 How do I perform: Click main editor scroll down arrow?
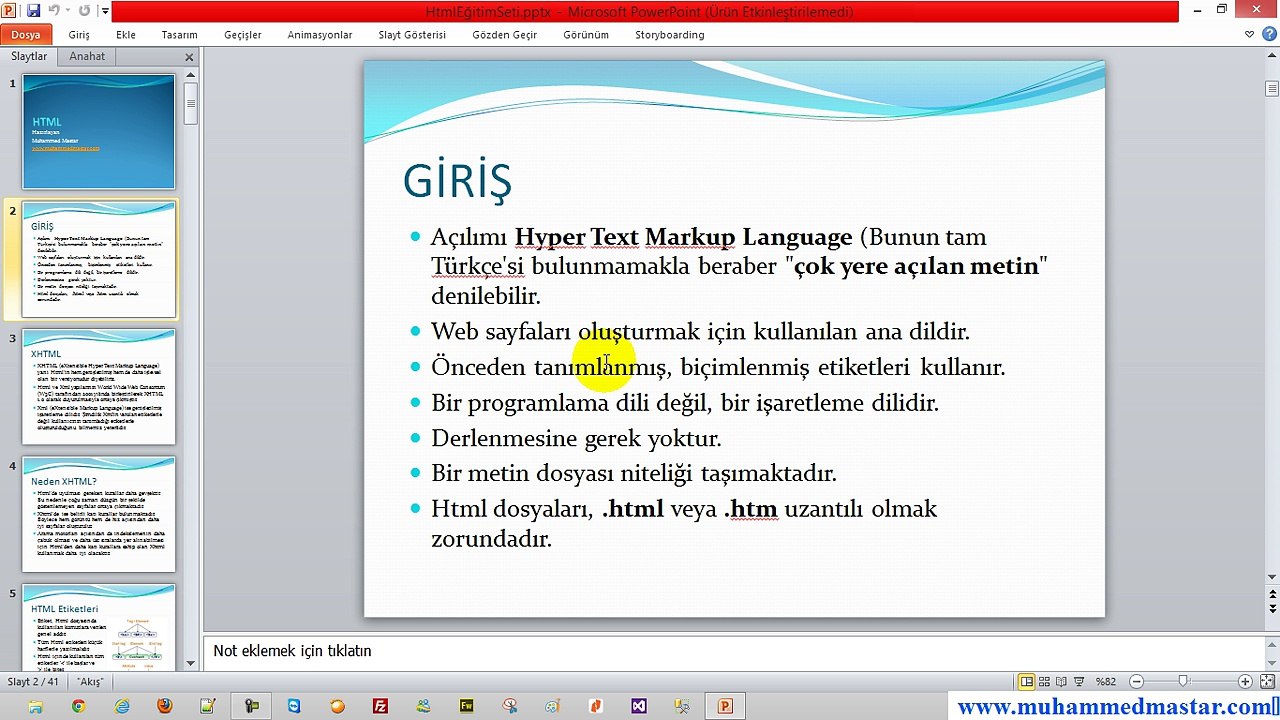pos(1272,577)
